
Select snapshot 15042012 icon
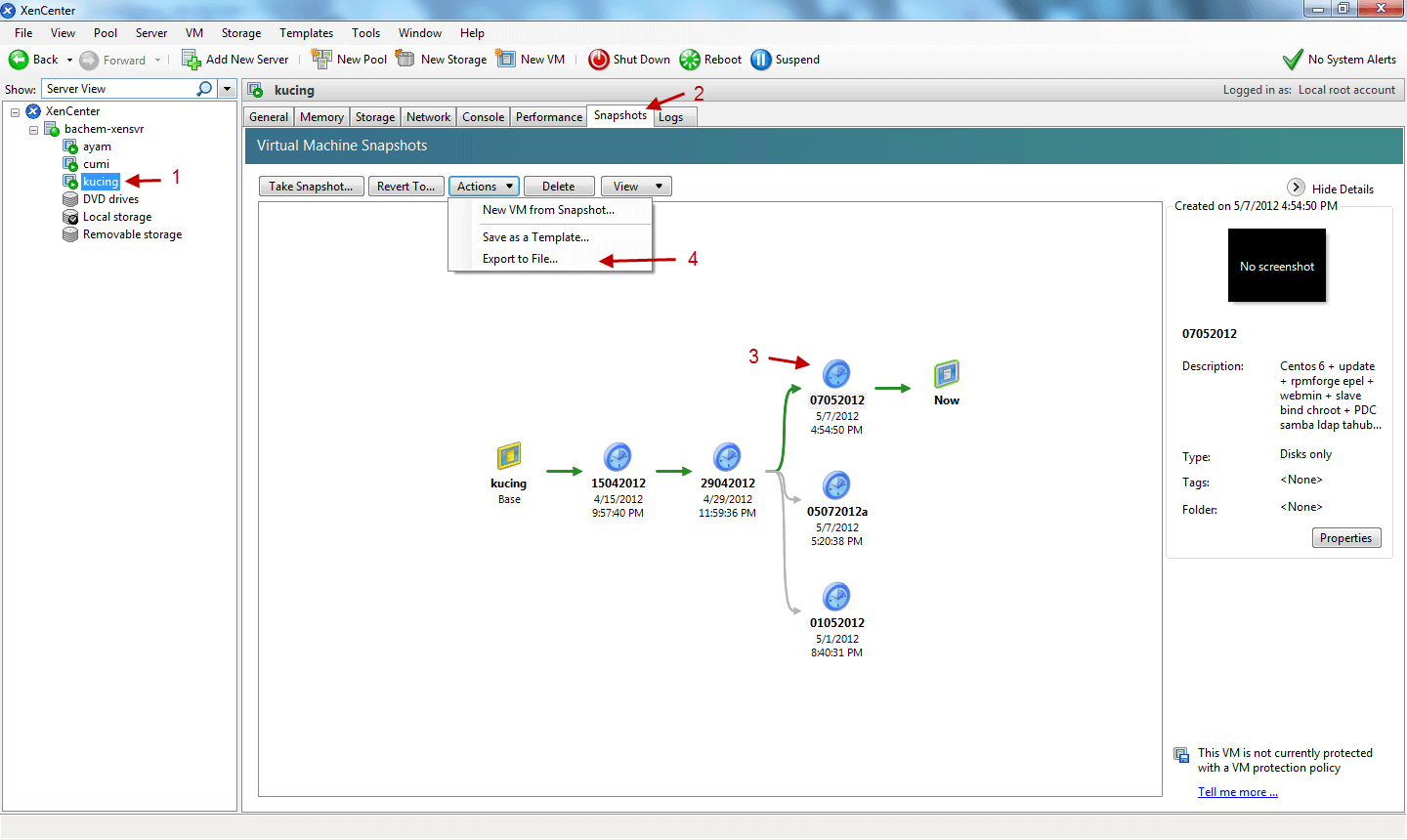tap(618, 456)
